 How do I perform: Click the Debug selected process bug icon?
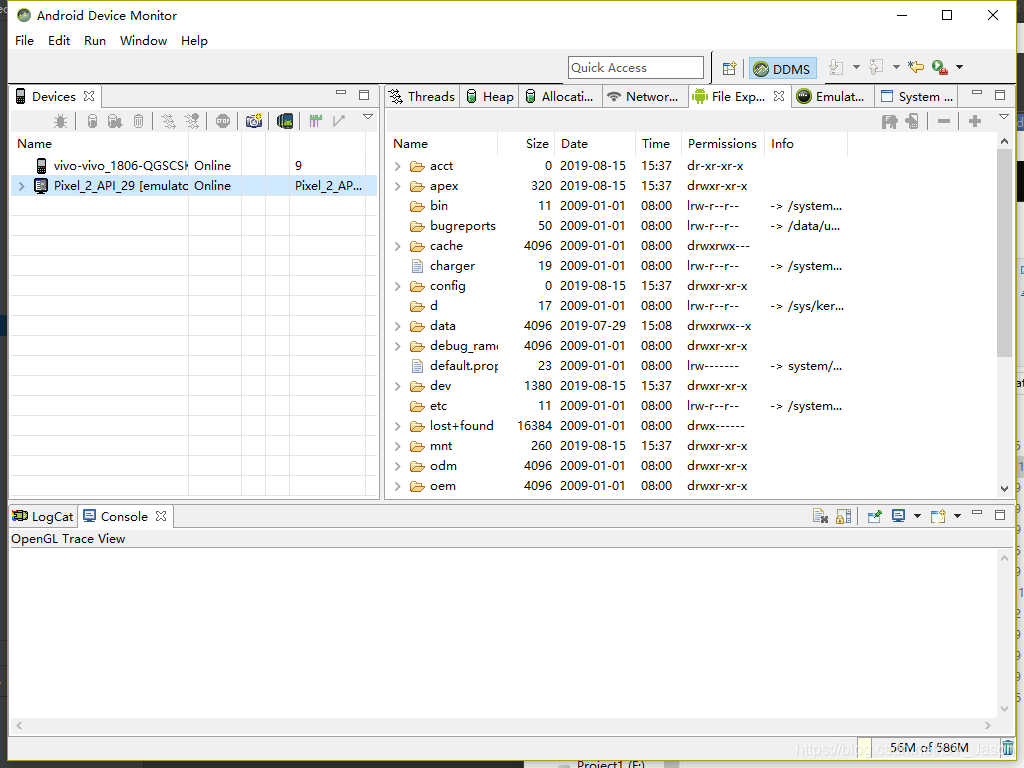pos(60,121)
